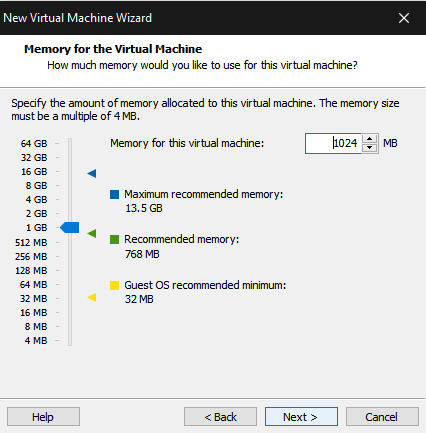
Task: Set slider to the 64 GB mark
Action: [x=70, y=143]
